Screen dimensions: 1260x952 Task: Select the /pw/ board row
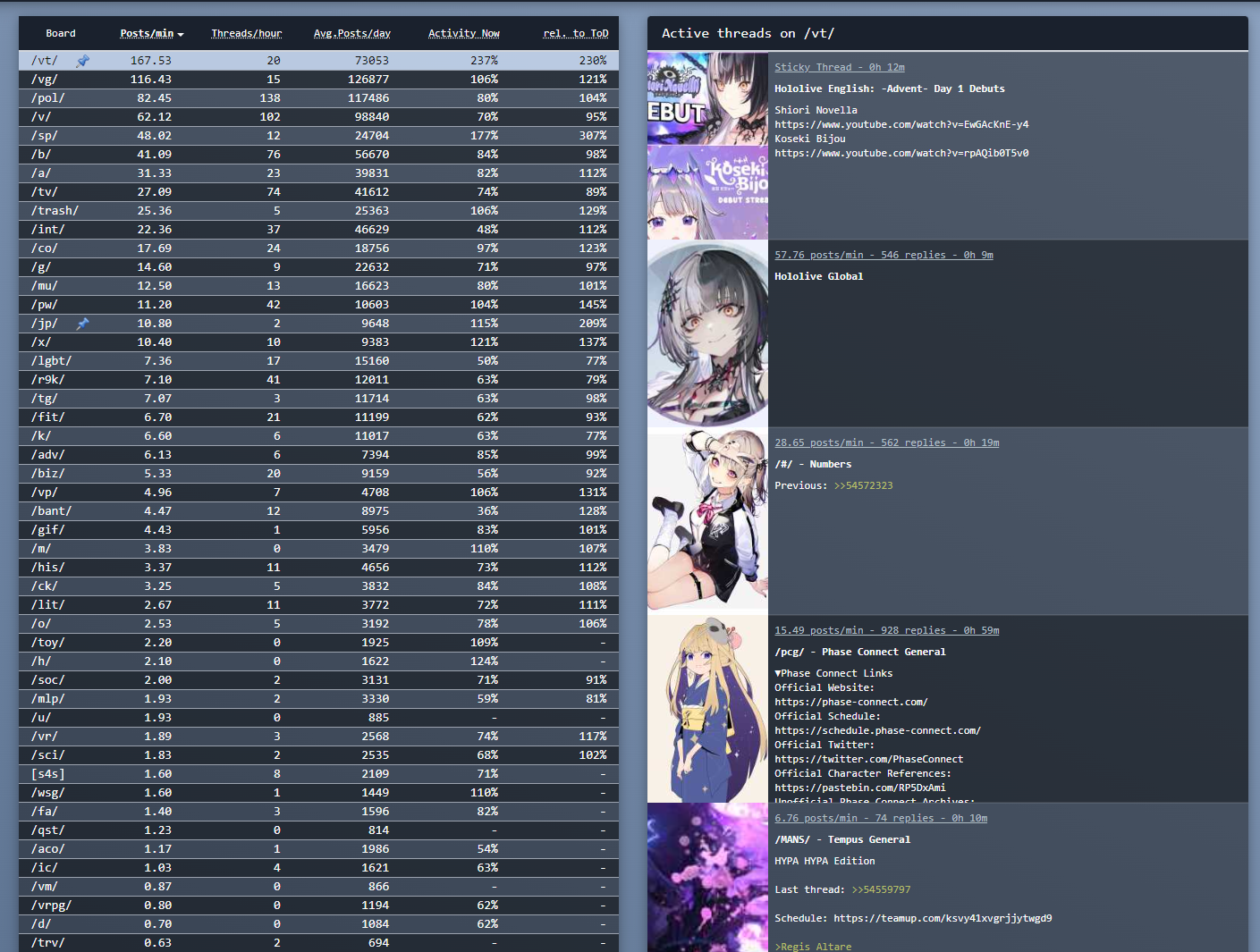(318, 305)
